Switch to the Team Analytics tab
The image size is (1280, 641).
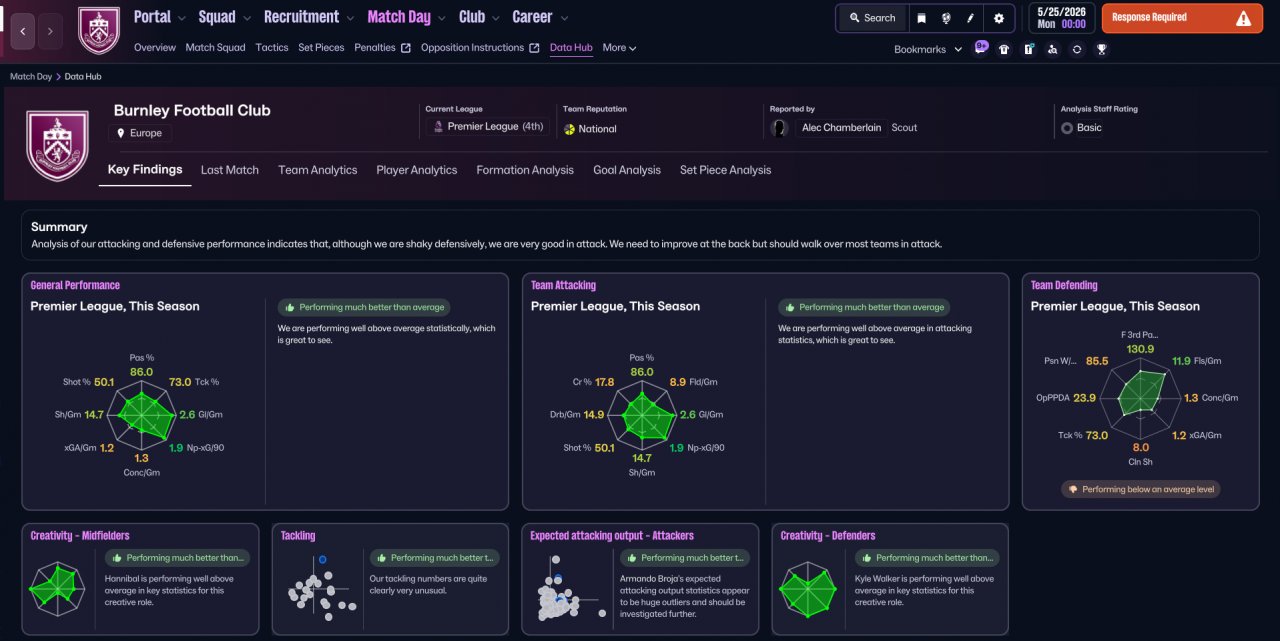318,170
